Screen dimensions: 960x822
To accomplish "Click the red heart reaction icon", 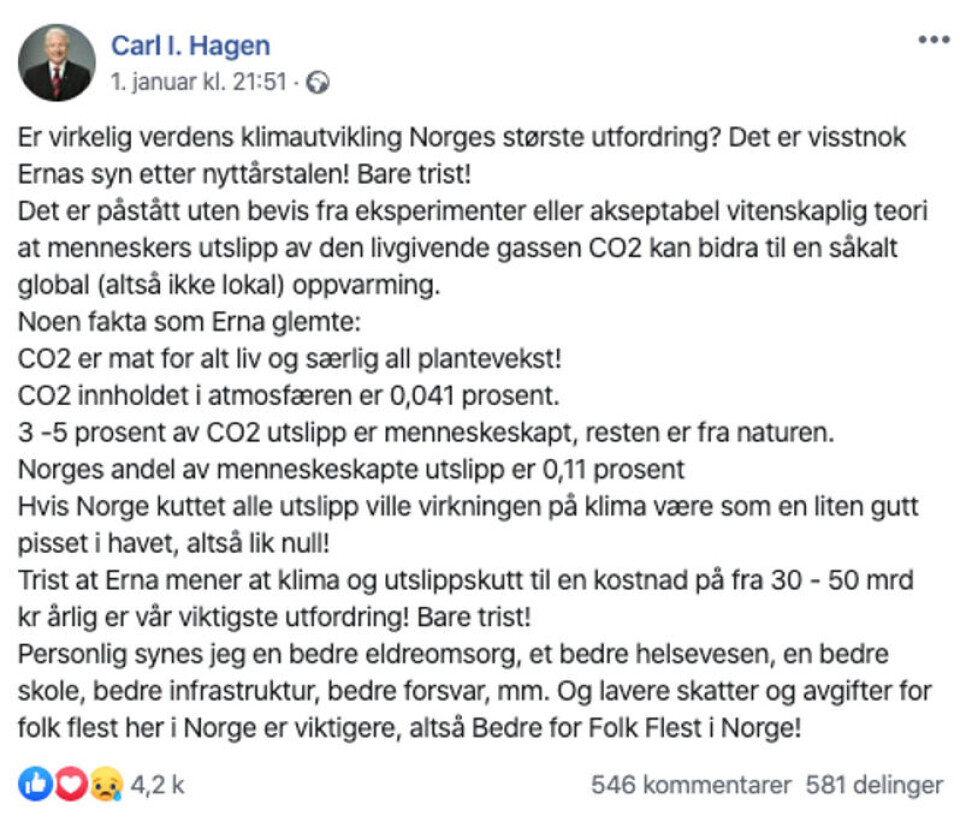I will [69, 786].
